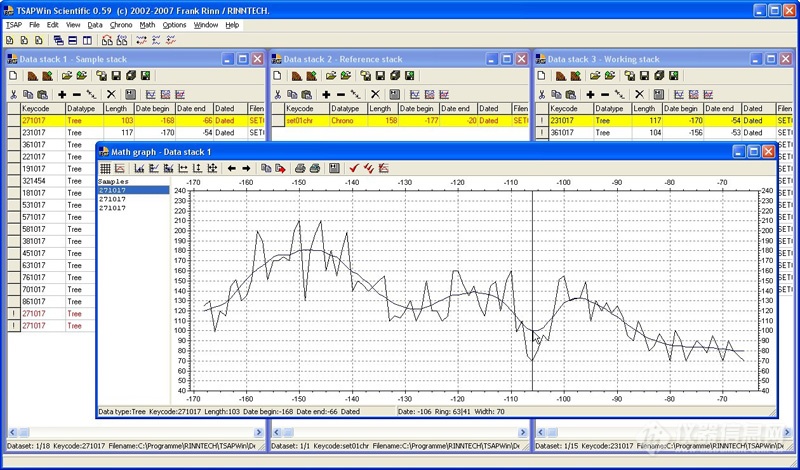Click the left arrow in Math graph toolbar

click(x=232, y=168)
